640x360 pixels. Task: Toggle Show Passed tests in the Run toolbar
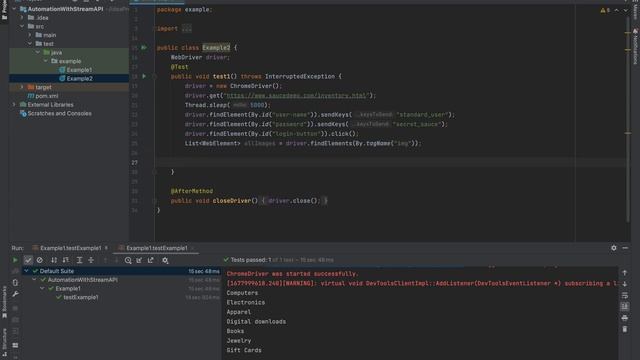click(x=28, y=260)
